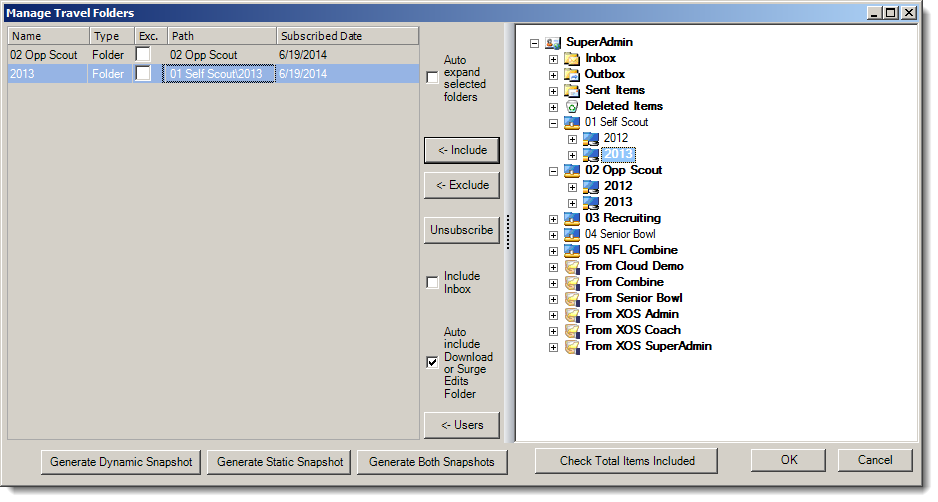The image size is (938, 502).
Task: Expand the Outbox tree node
Action: 553,75
